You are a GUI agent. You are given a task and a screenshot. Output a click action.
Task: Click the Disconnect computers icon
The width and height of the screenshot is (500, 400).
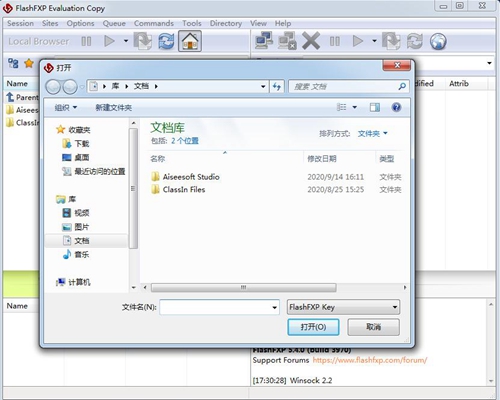287,41
